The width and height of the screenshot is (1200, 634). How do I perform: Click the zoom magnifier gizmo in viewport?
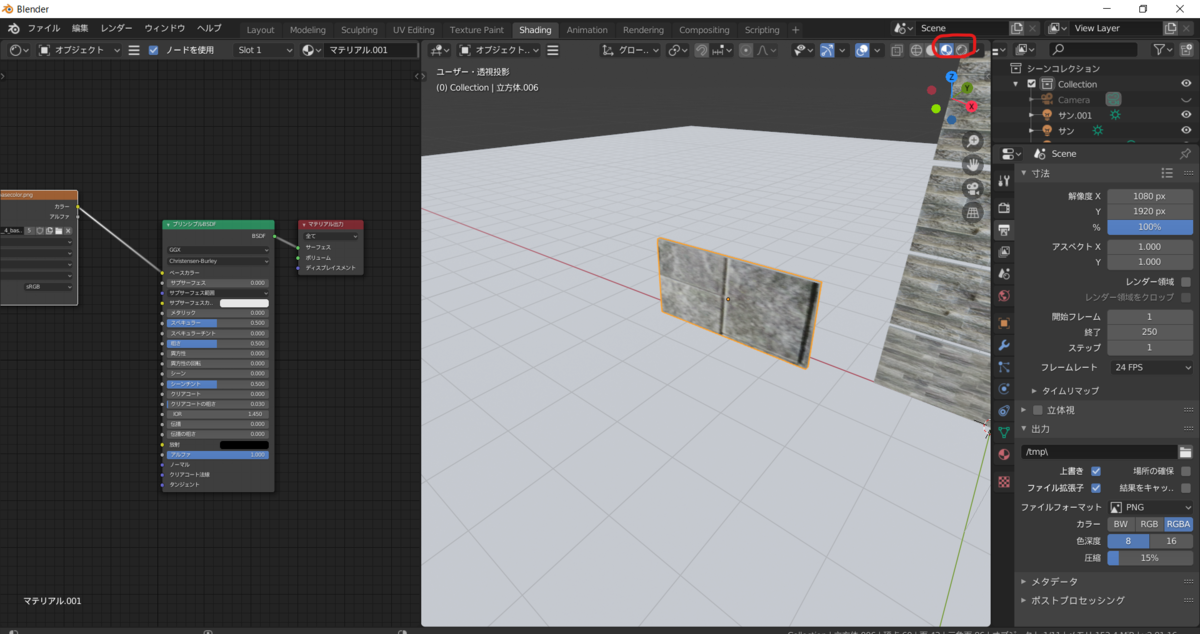tap(972, 142)
